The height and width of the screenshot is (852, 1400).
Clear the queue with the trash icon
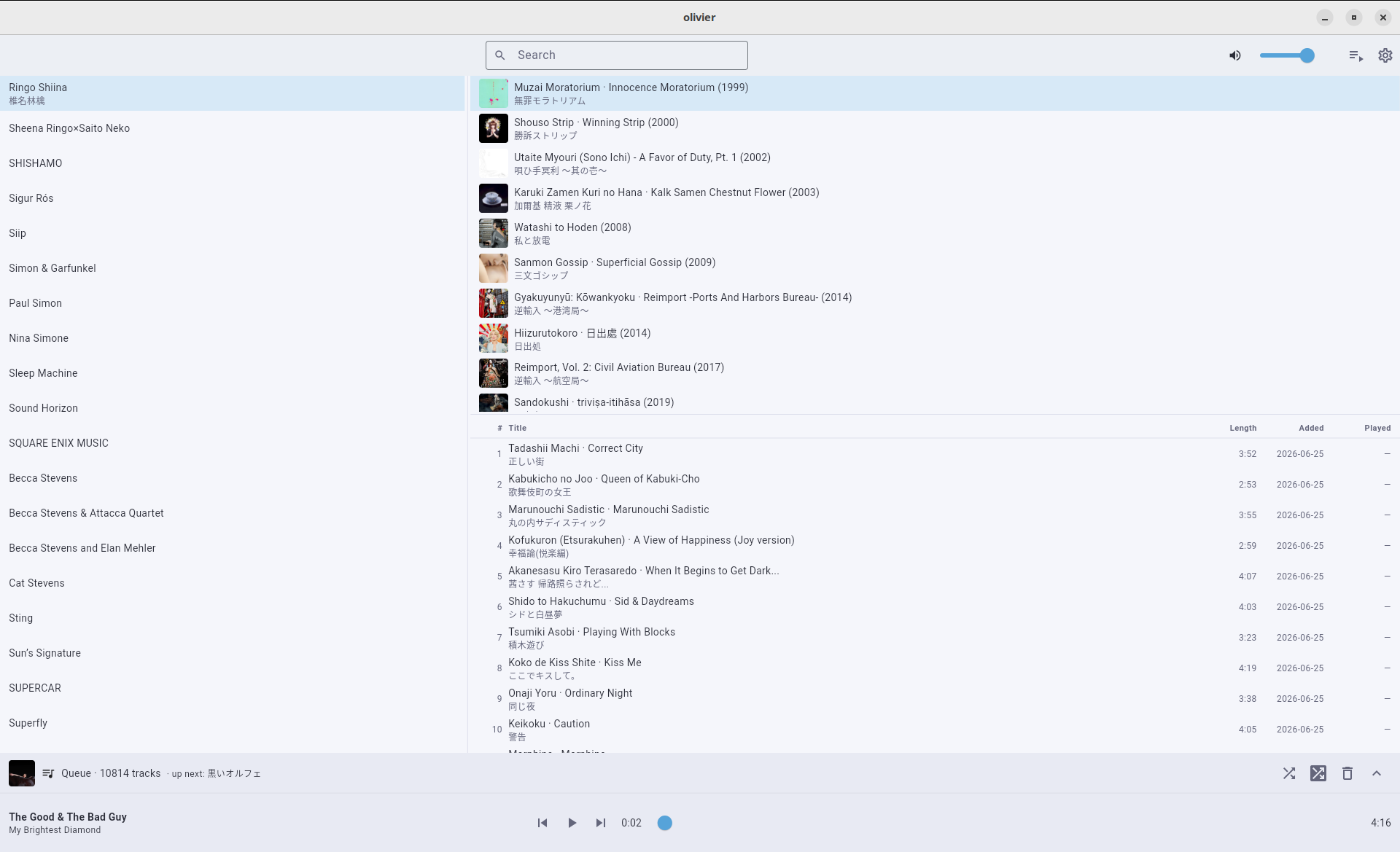[x=1347, y=773]
